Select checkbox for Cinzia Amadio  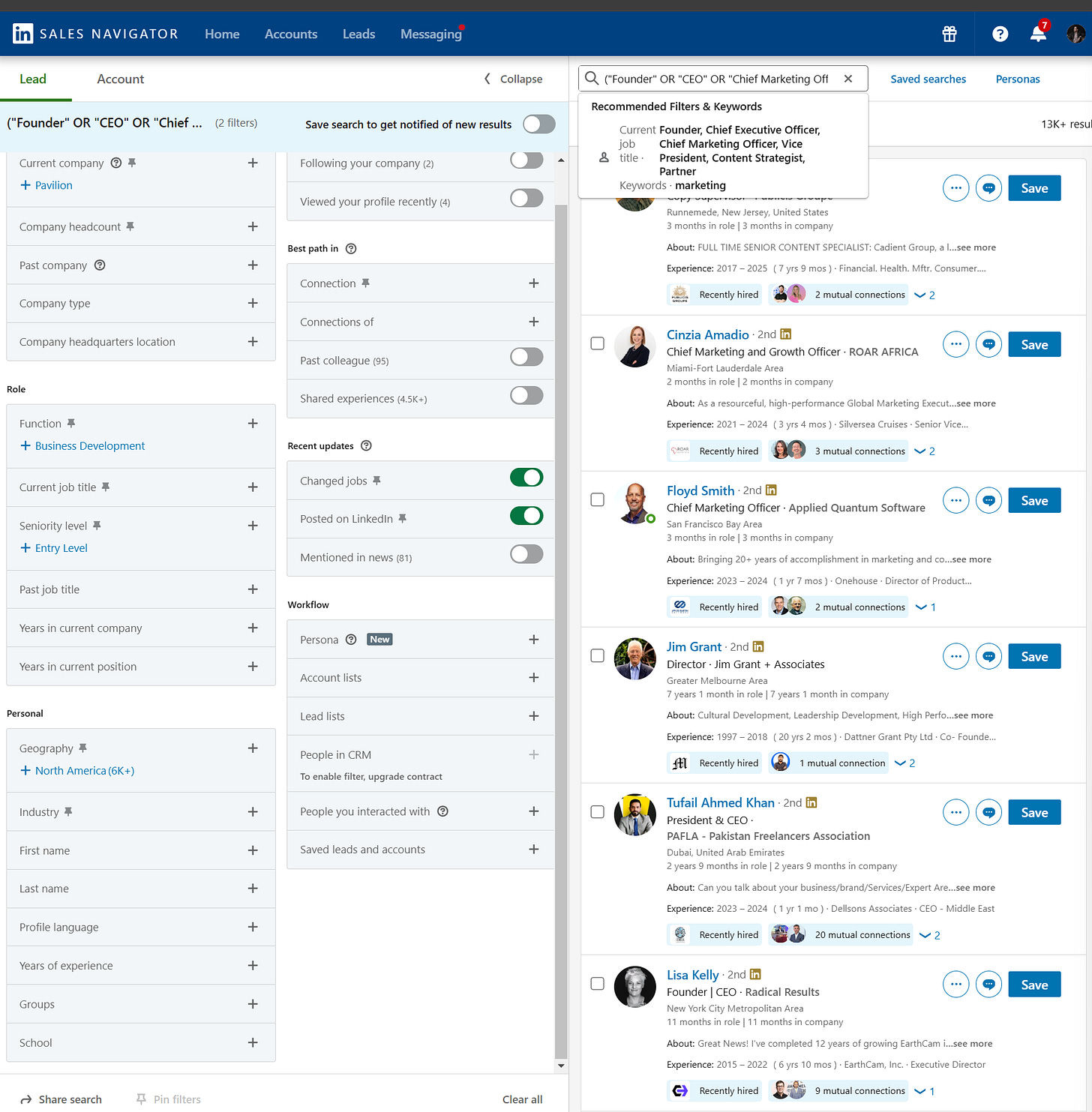coord(598,343)
